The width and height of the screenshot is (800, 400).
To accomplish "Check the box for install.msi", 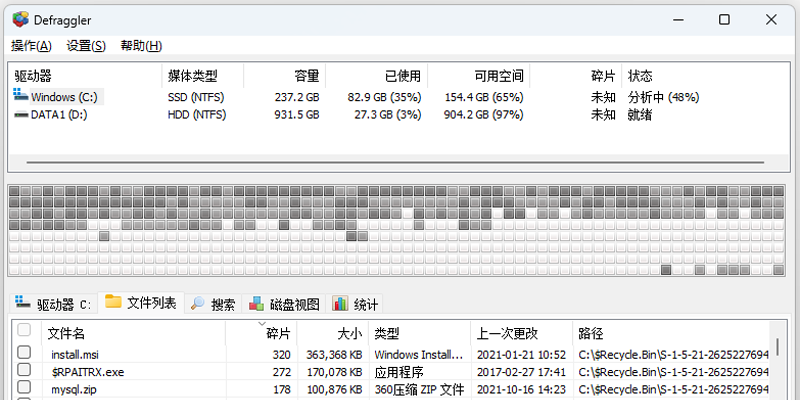I will pos(24,352).
